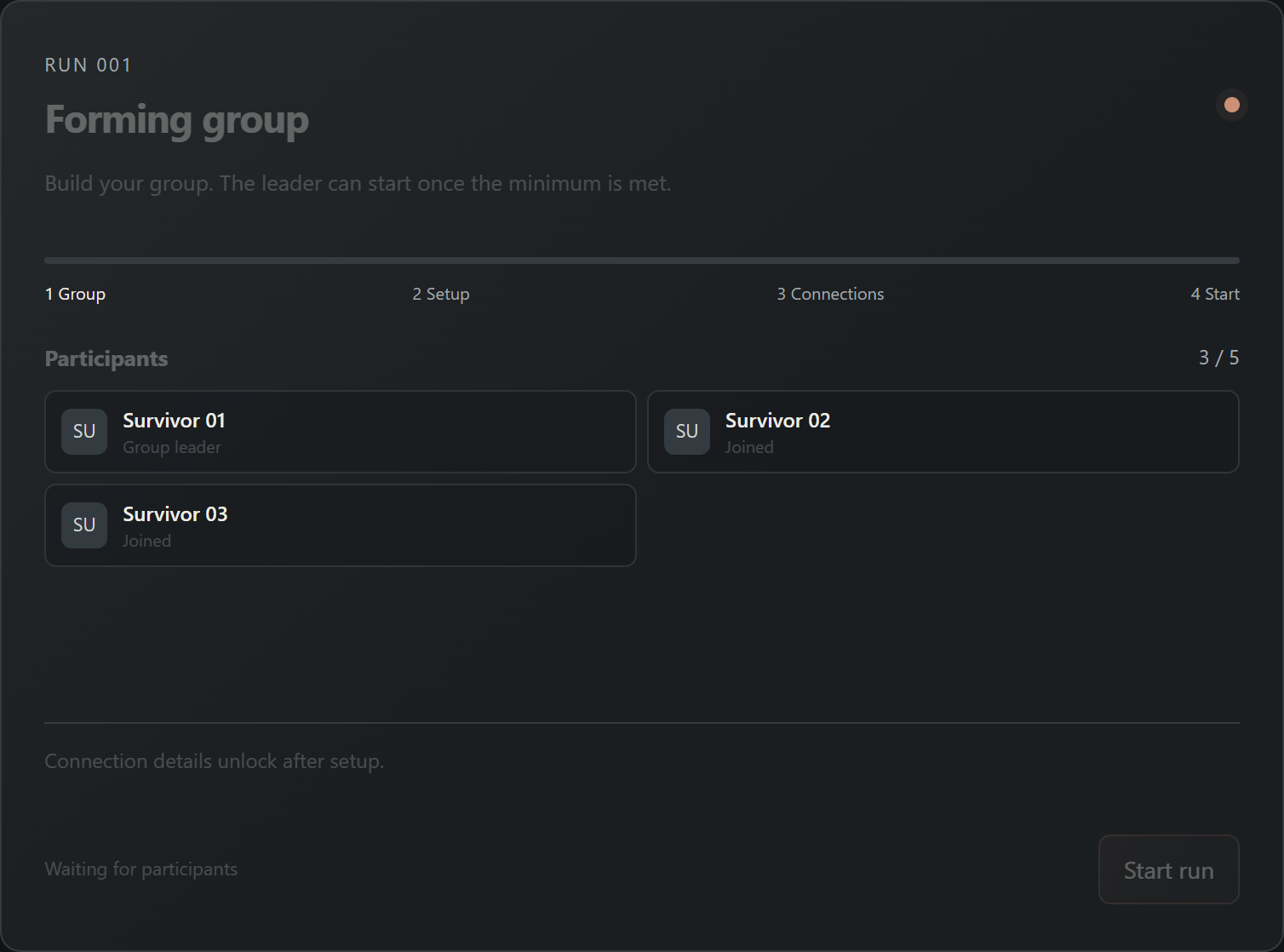
Task: Click Survivor 01's SU avatar
Action: 84,432
